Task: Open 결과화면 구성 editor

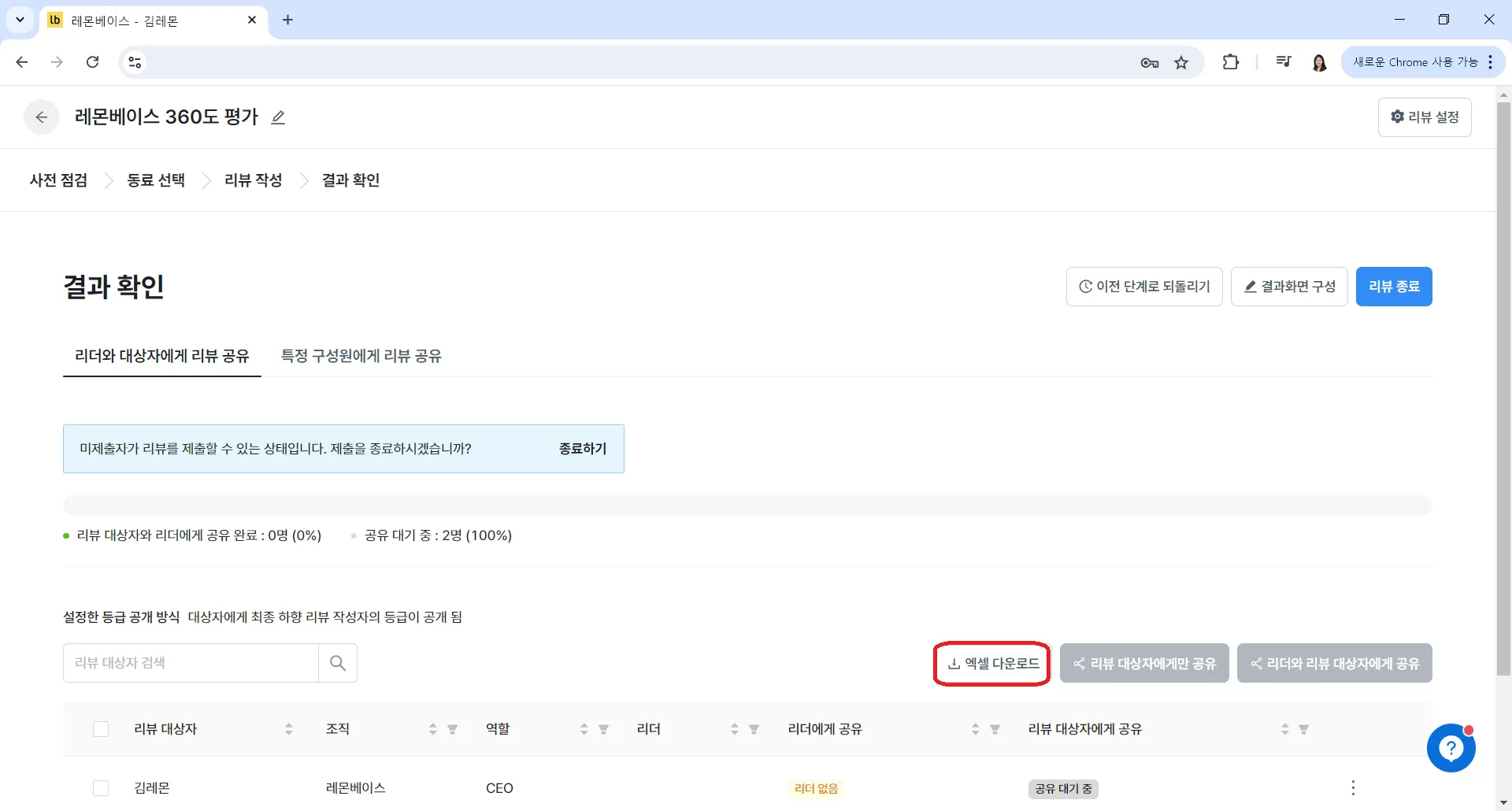Action: click(1289, 287)
